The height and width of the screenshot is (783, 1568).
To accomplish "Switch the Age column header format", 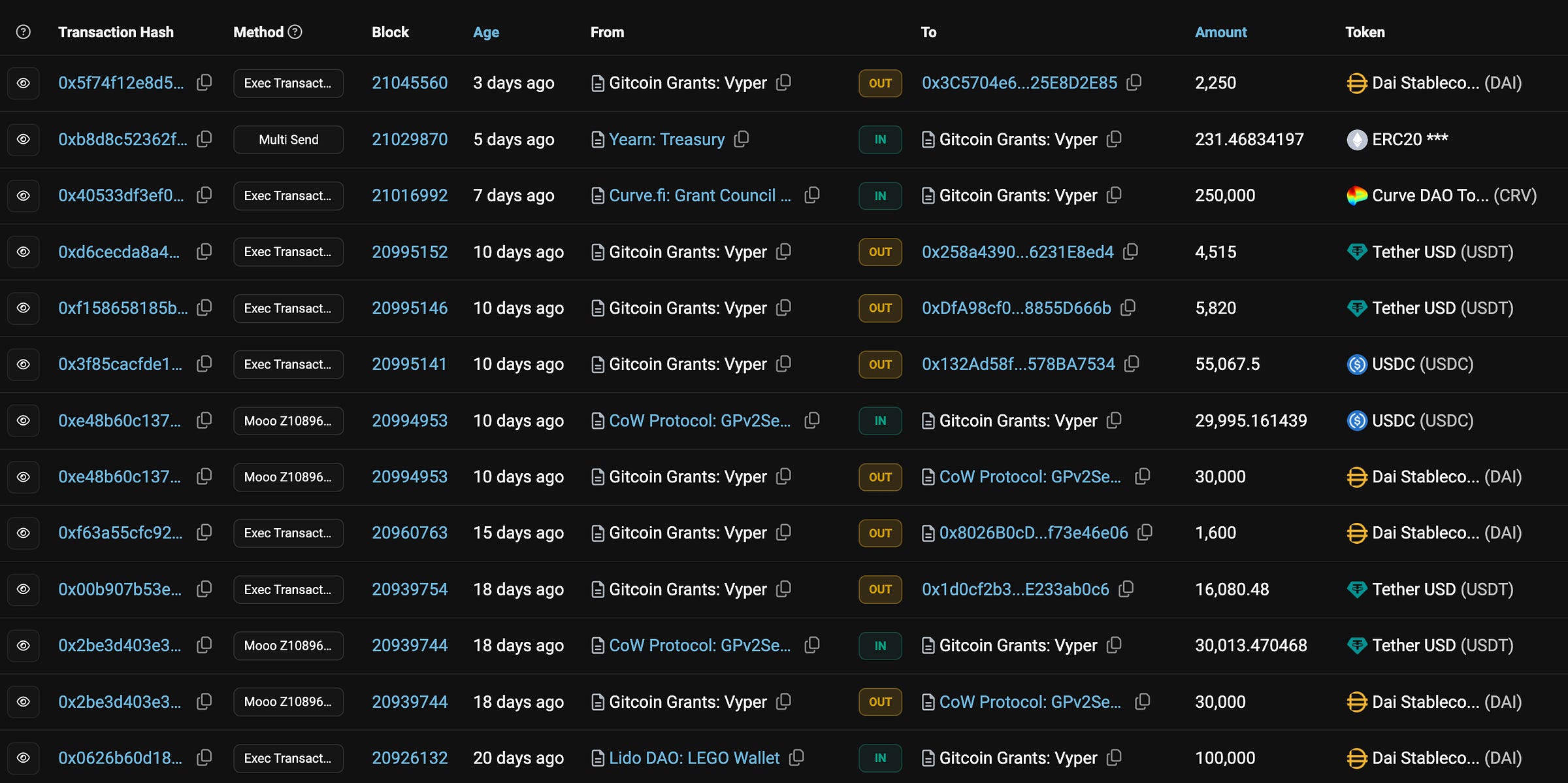I will tap(485, 32).
